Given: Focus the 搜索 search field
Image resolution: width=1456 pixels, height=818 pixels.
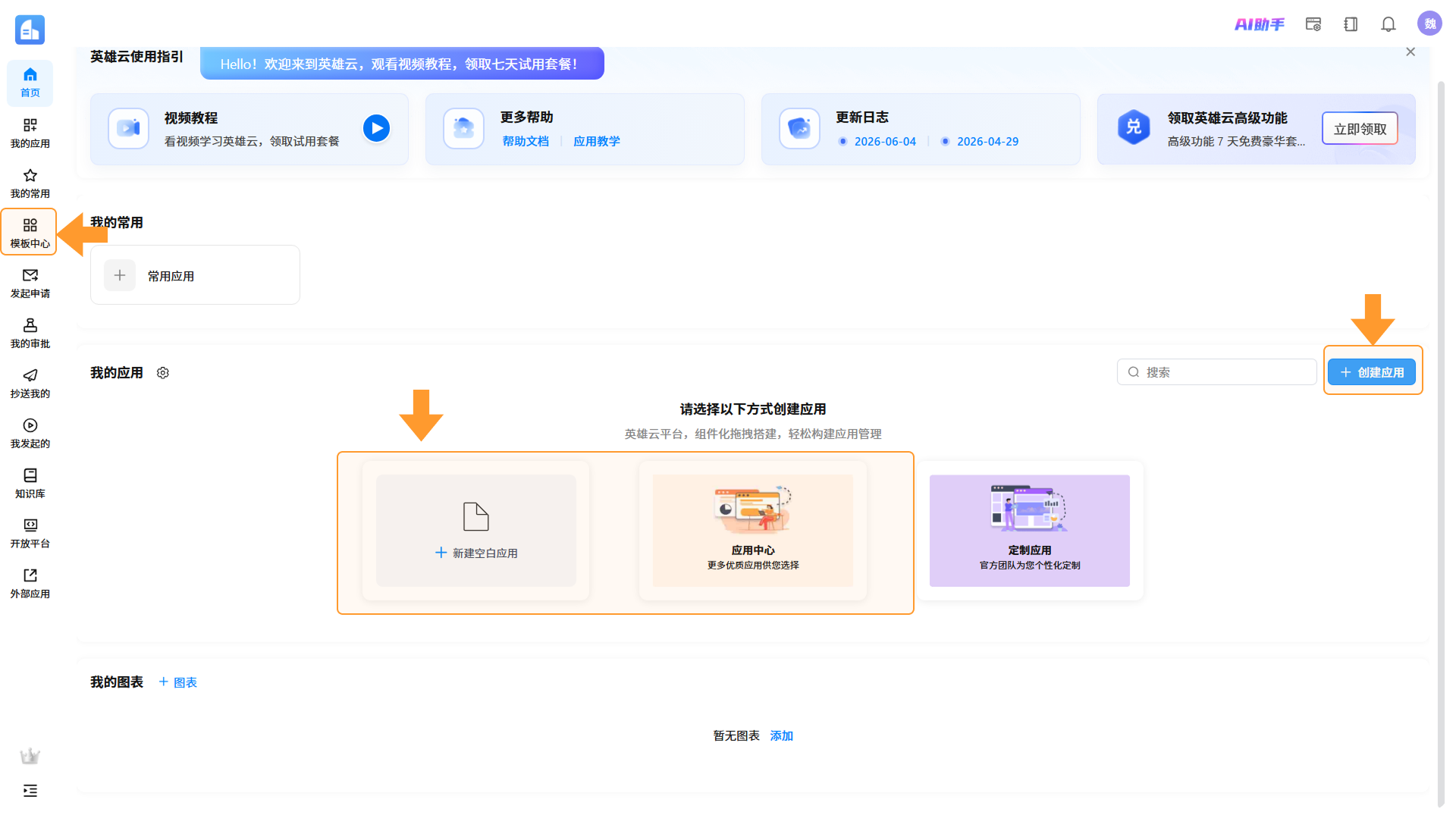Looking at the screenshot, I should (x=1216, y=372).
